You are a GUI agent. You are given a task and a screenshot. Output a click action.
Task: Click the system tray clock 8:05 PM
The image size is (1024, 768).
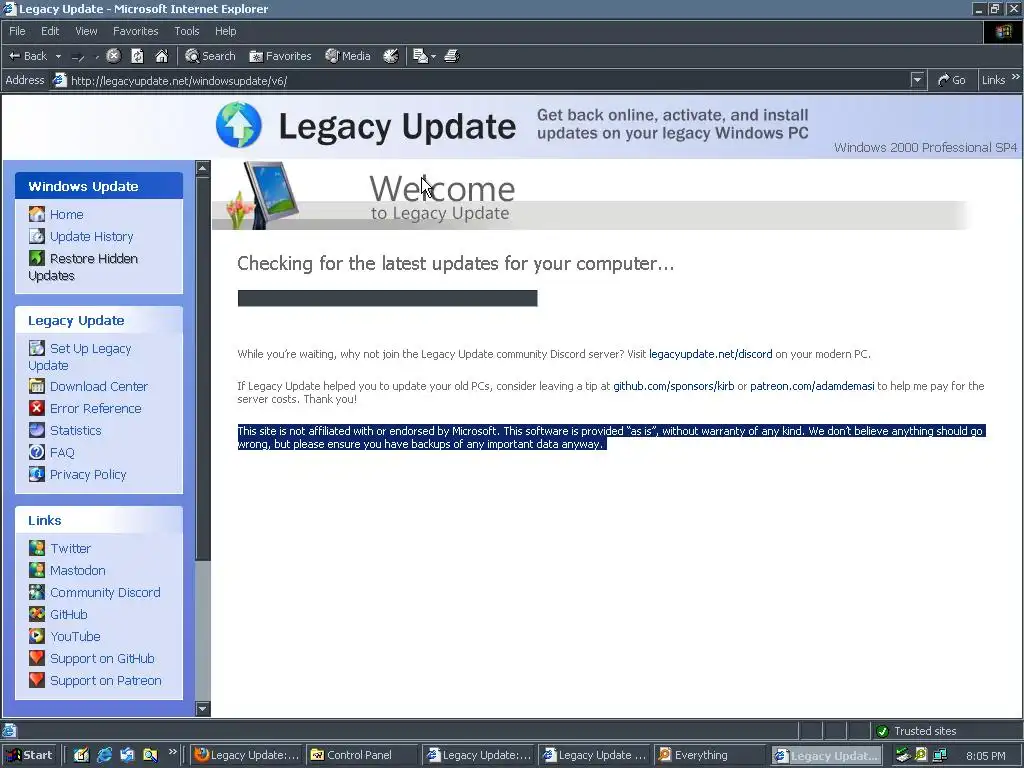click(986, 756)
